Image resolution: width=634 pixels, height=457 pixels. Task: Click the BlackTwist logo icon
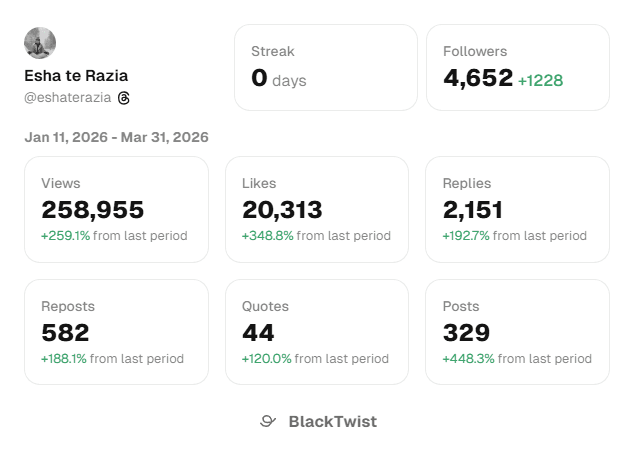click(x=268, y=422)
